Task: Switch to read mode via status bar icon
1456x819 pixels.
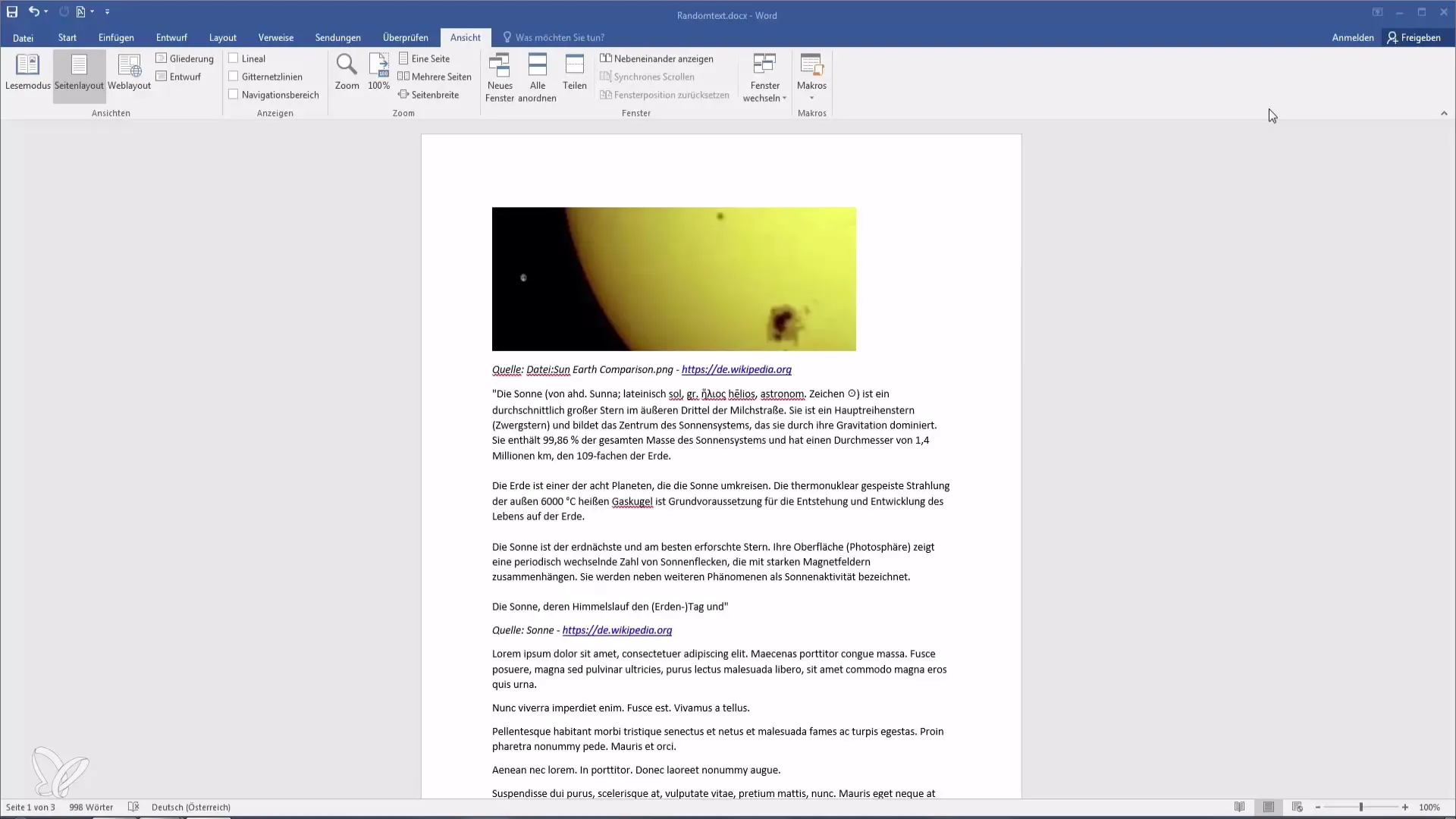Action: 1239,807
